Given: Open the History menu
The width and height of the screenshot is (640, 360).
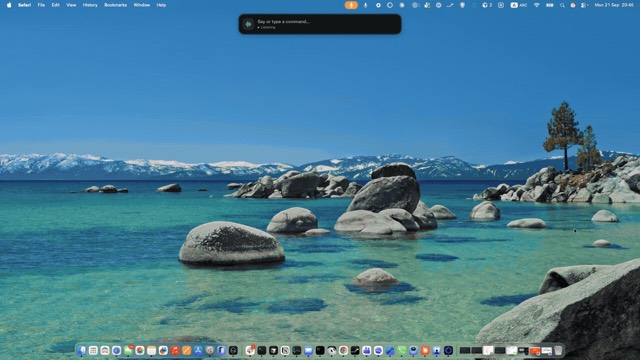Looking at the screenshot, I should [90, 5].
